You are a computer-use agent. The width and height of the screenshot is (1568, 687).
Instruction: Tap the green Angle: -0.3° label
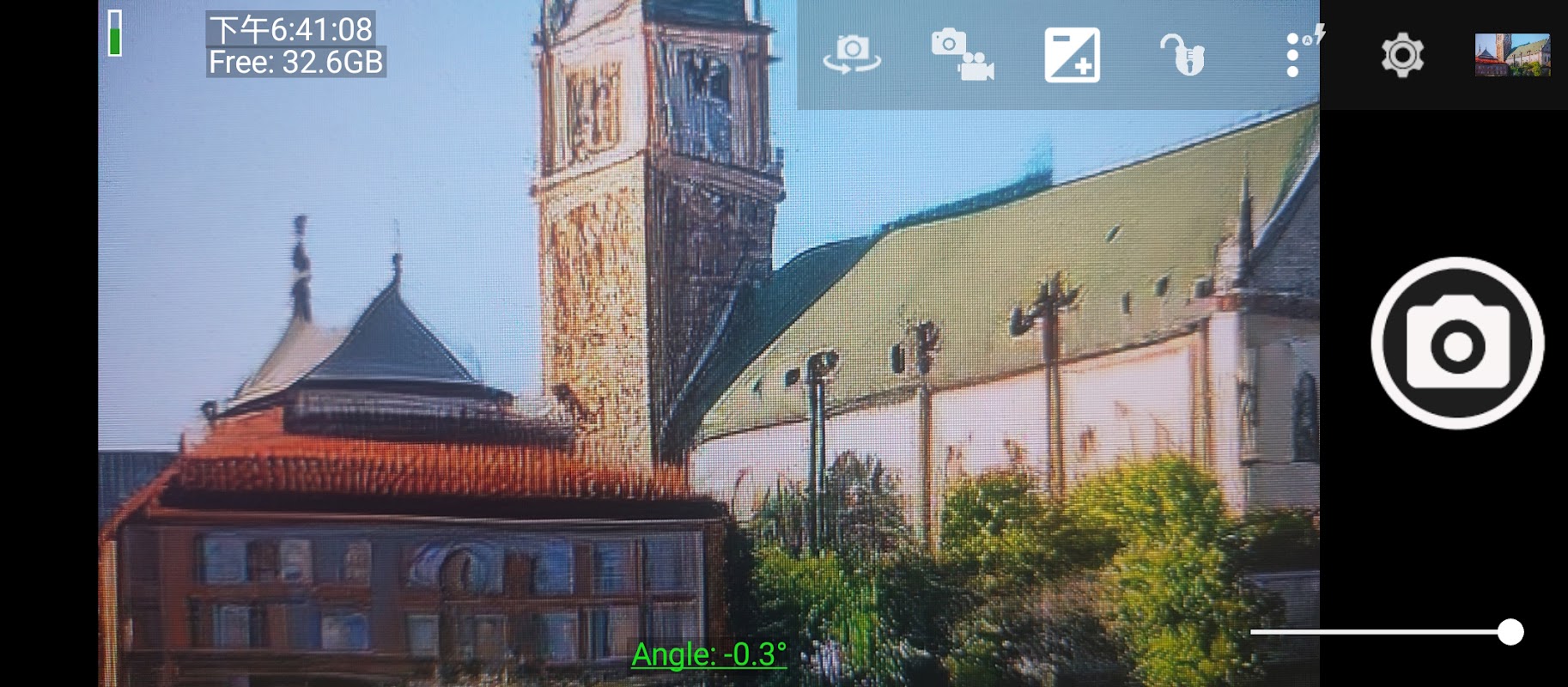709,654
